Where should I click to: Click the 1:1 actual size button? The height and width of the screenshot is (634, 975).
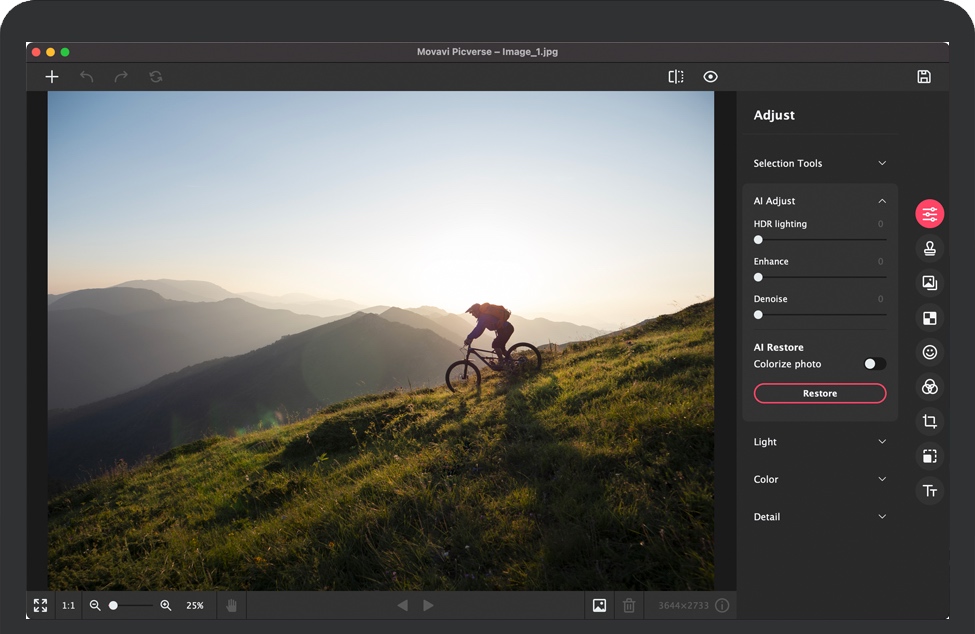(68, 605)
